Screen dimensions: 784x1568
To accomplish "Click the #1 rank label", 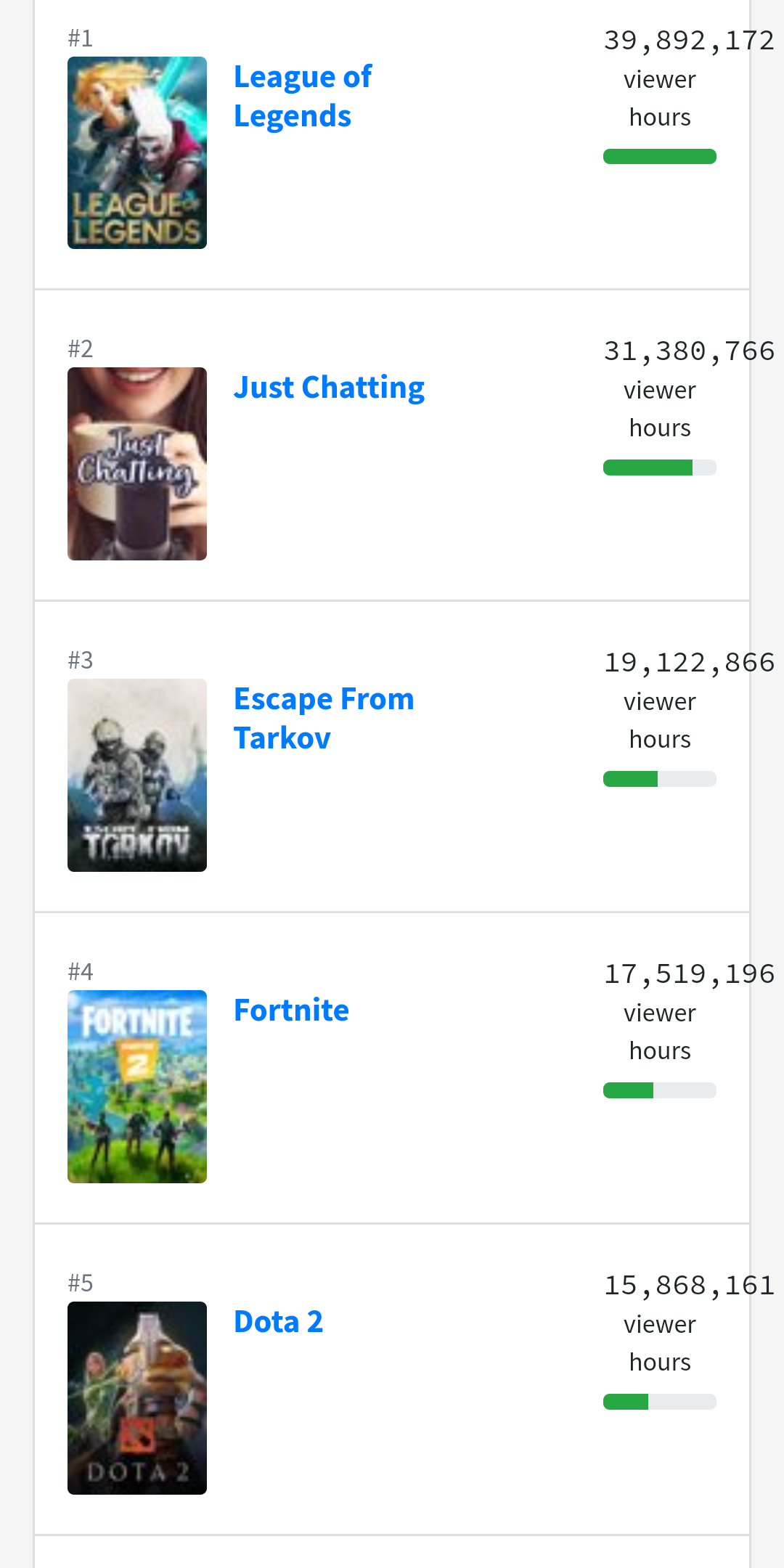I will click(81, 38).
